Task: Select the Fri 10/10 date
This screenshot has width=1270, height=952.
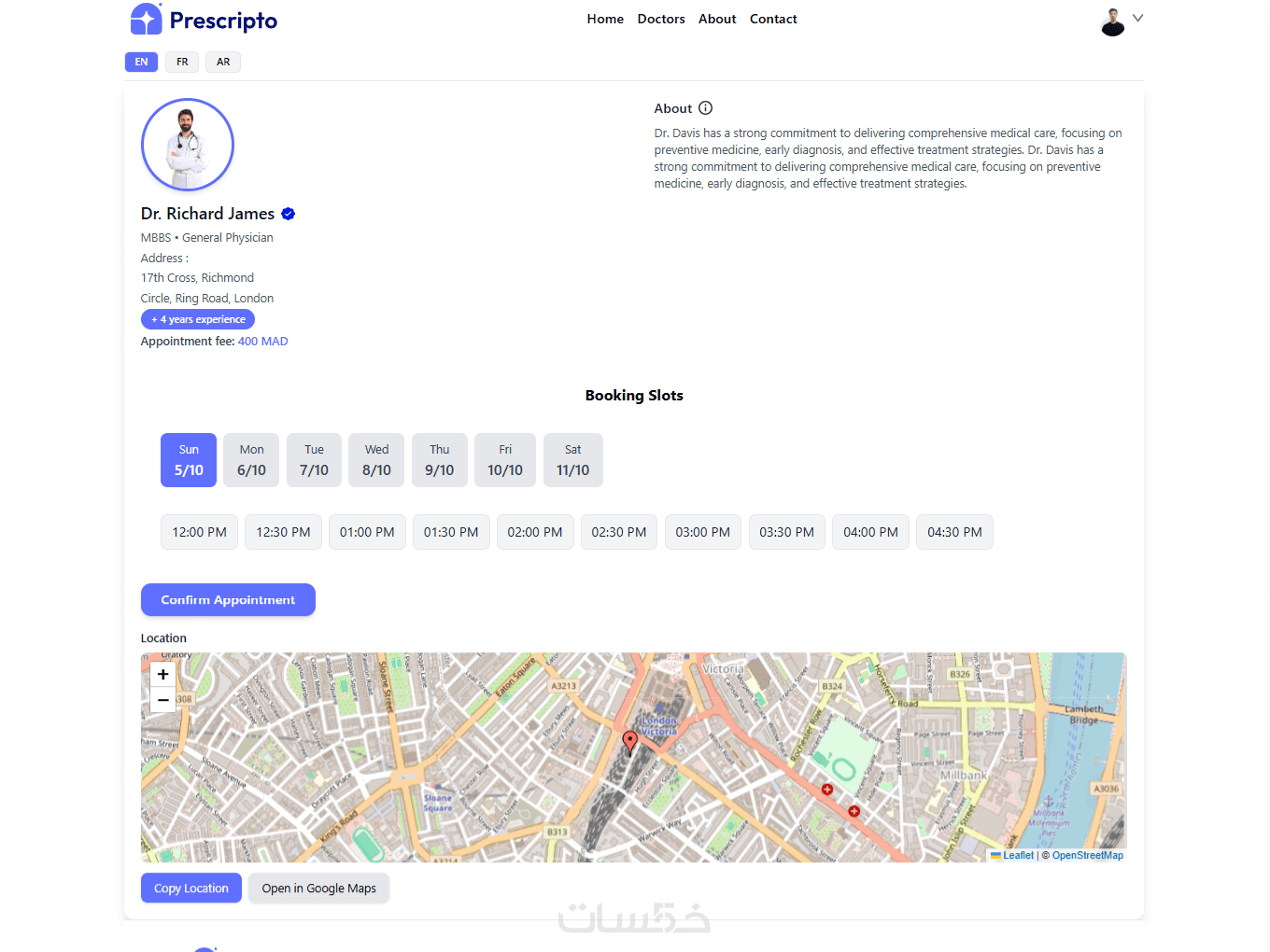Action: (505, 460)
